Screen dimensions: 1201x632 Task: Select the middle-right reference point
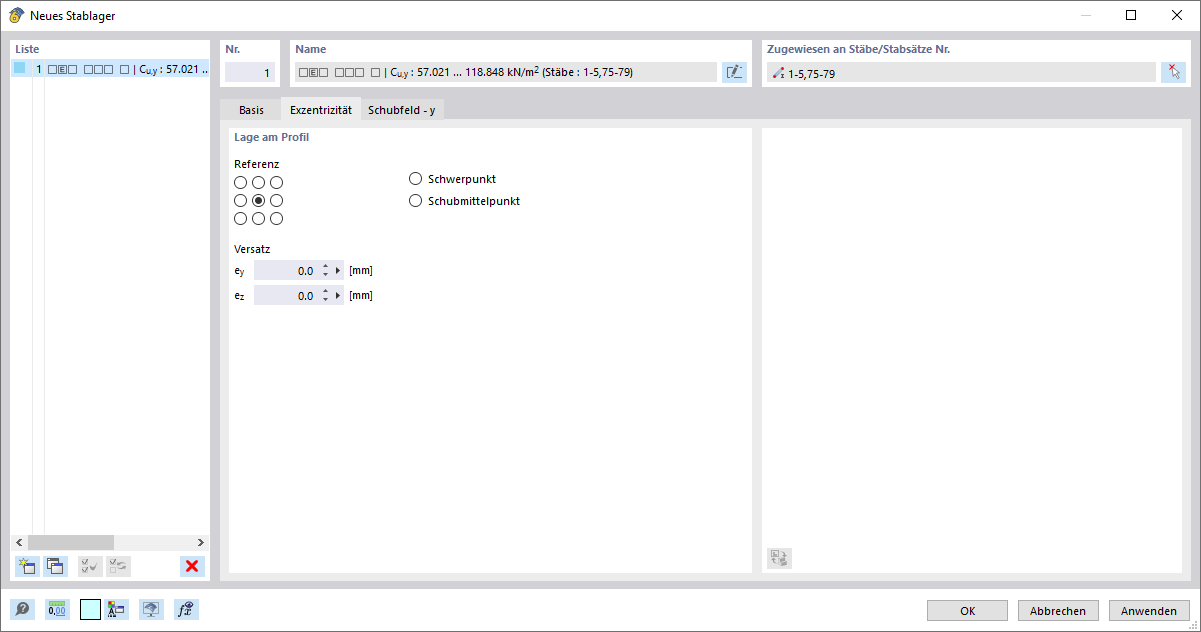click(x=277, y=200)
